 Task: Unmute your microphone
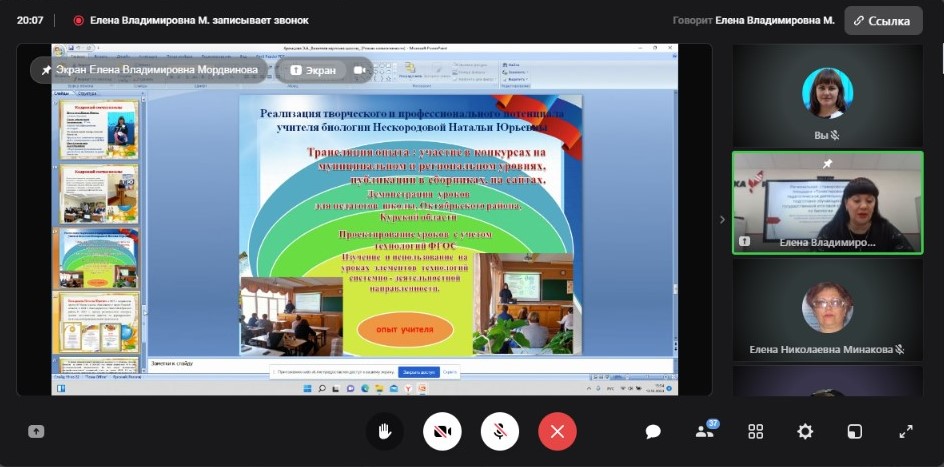click(500, 431)
